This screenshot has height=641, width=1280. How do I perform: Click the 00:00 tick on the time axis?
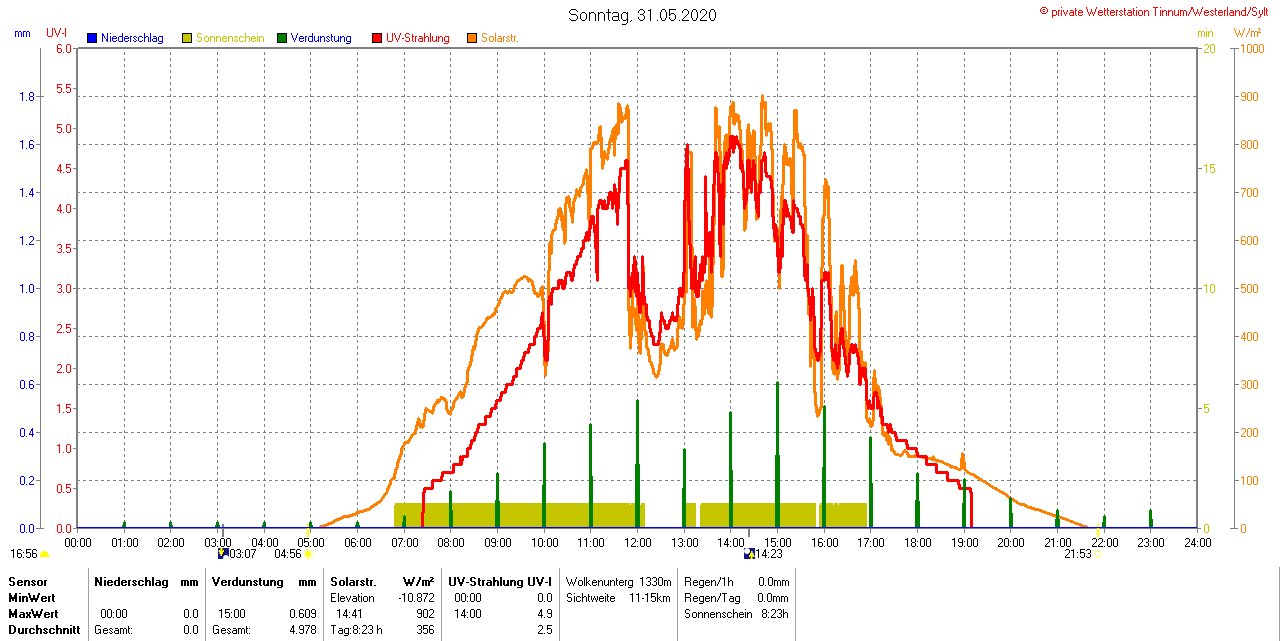(78, 542)
